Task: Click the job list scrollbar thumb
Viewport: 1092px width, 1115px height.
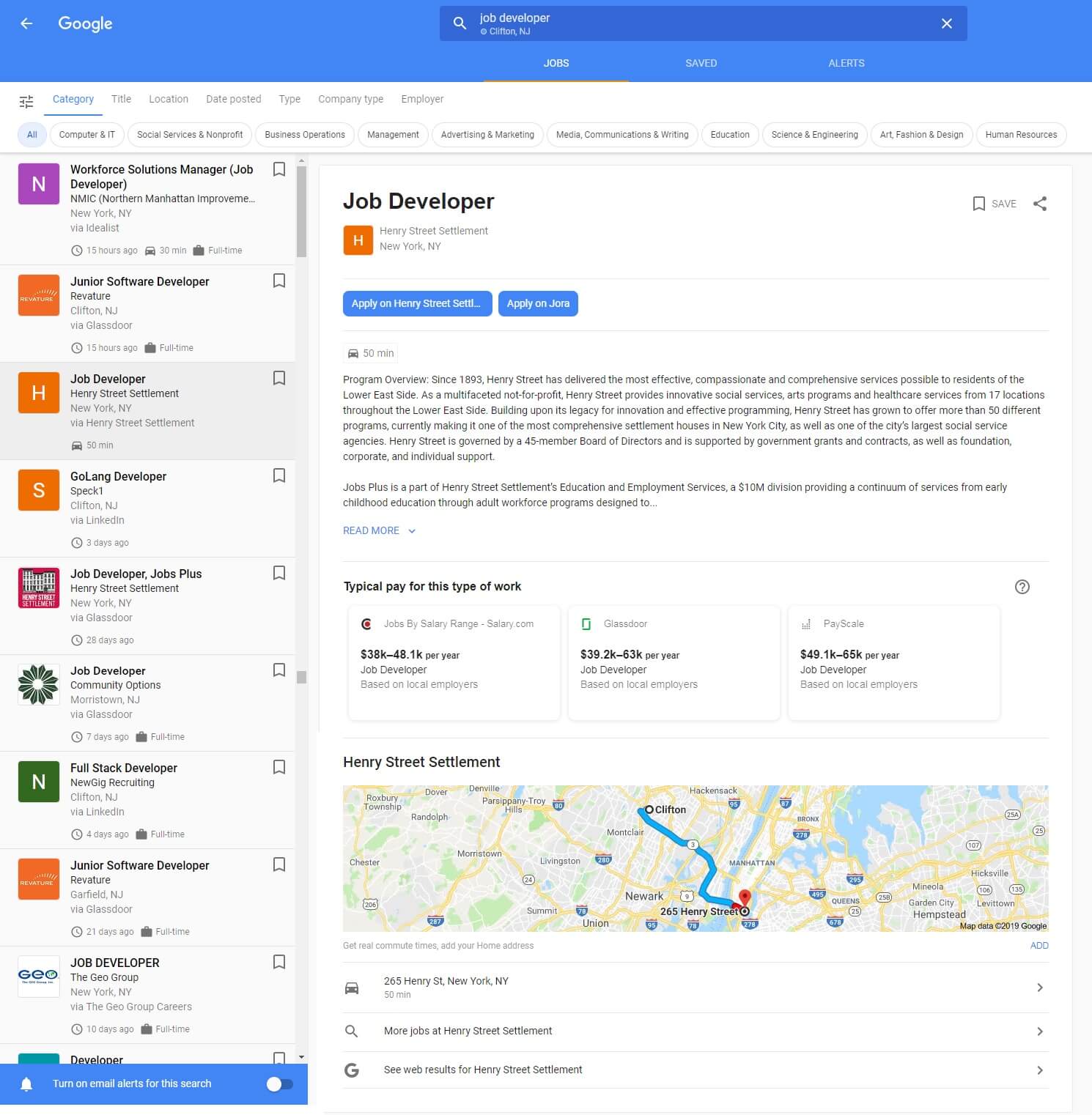Action: [x=301, y=212]
